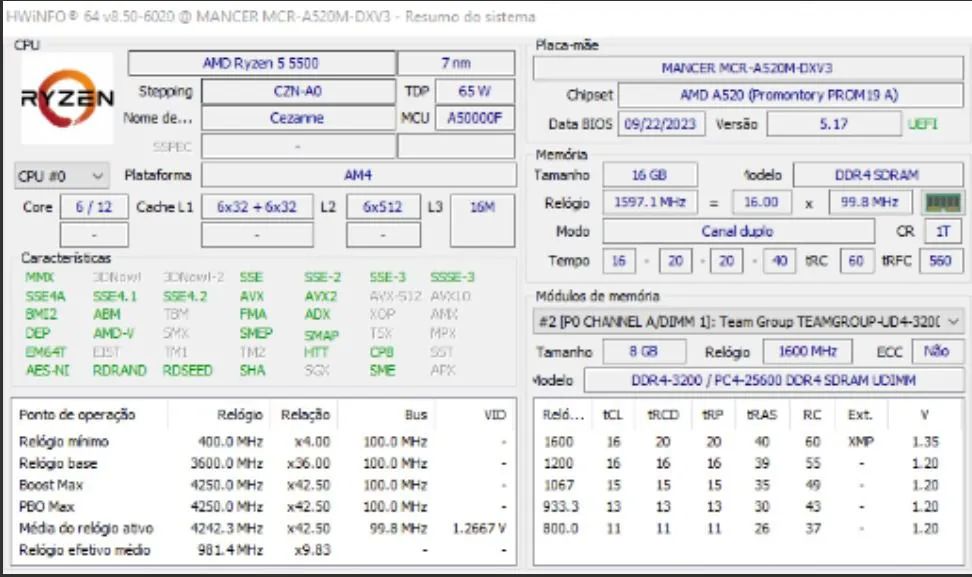Select the Relógio efetivo médio row

263,550
